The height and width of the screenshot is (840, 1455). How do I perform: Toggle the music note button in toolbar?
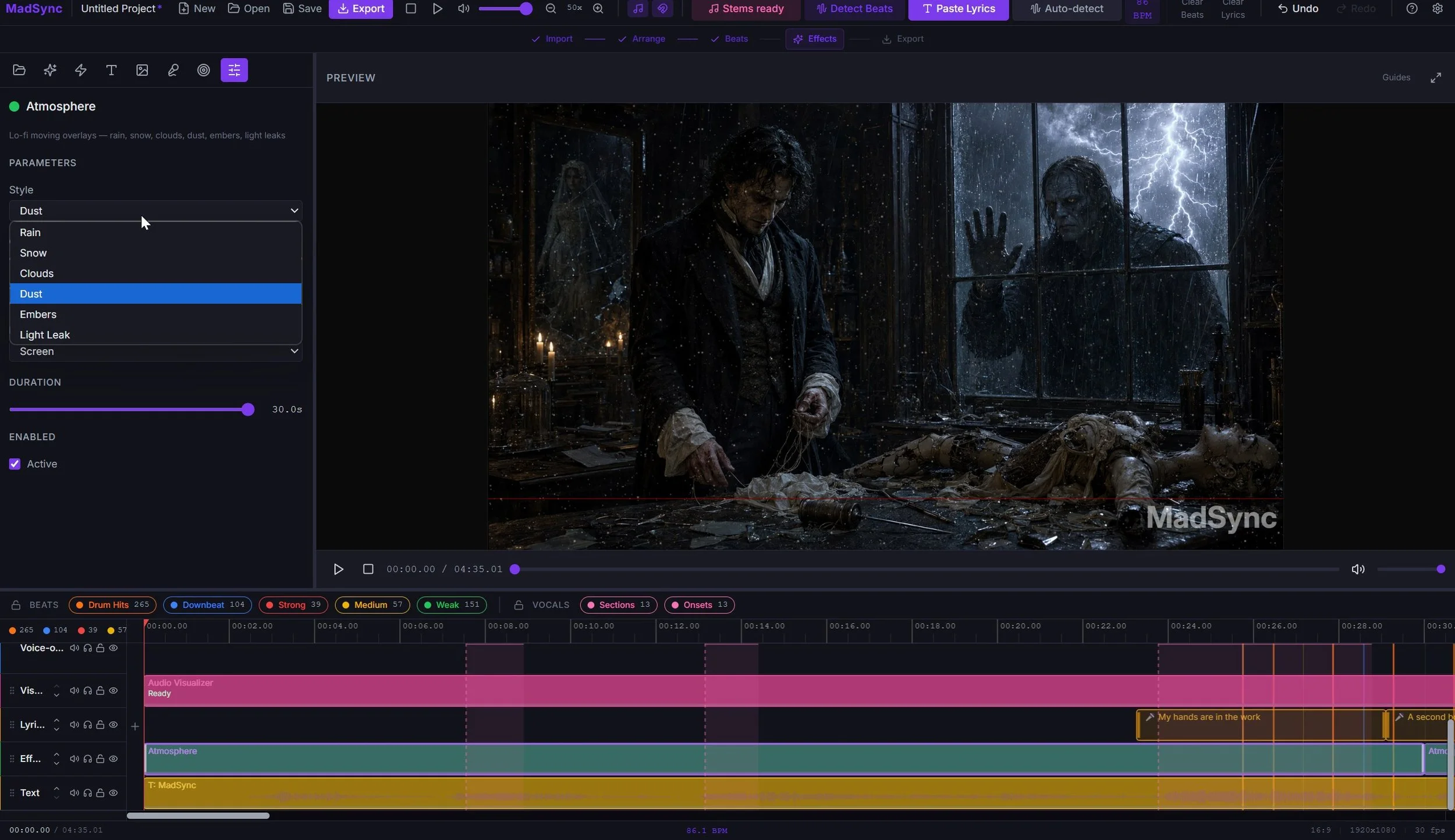[638, 9]
